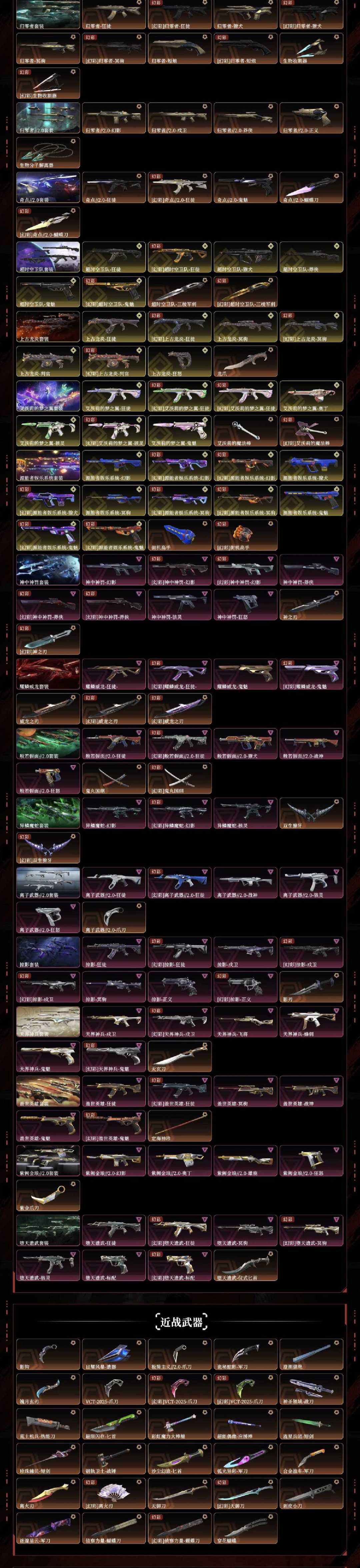Open the 掠影套装 bundle thumbnail

click(x=48, y=952)
